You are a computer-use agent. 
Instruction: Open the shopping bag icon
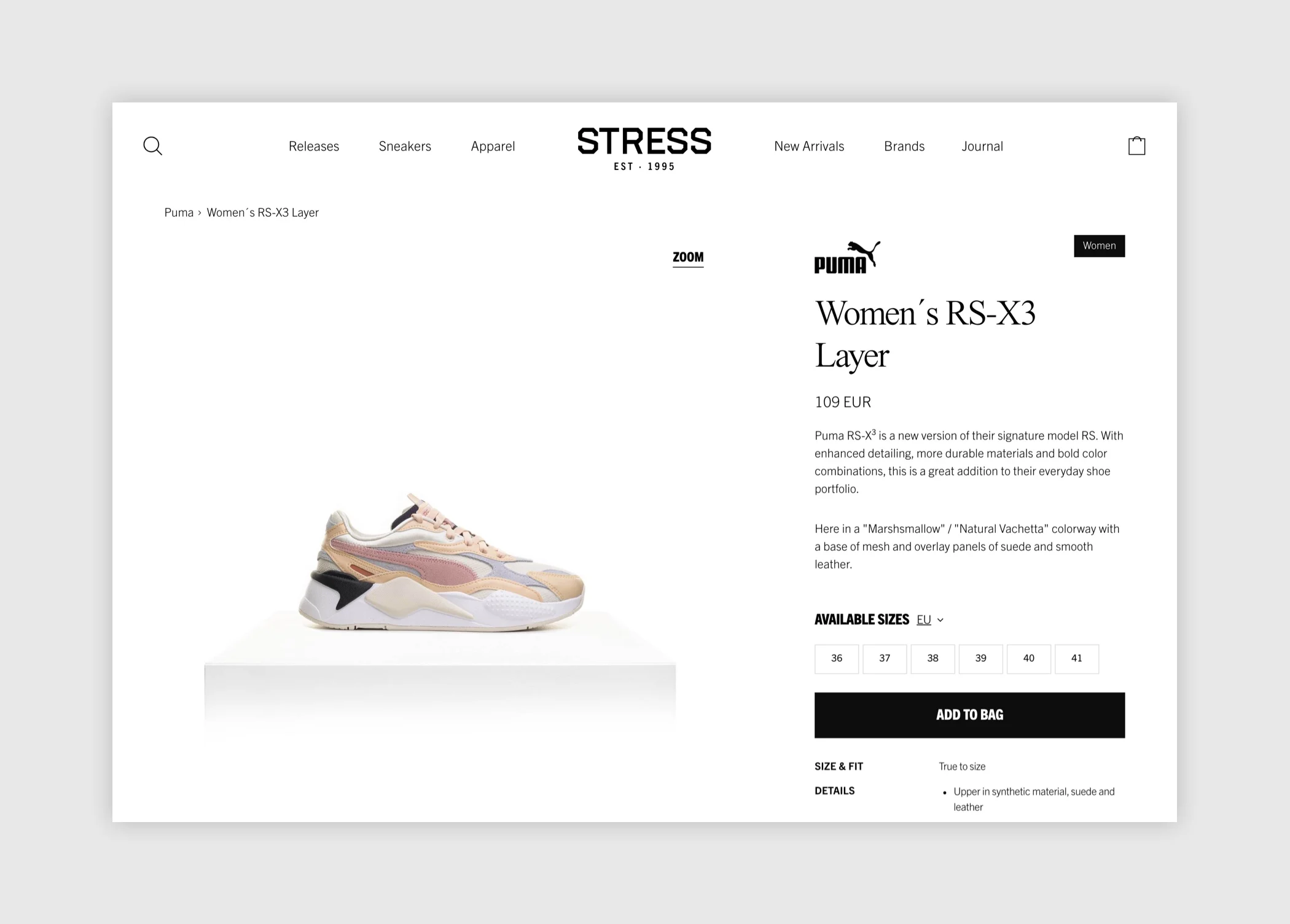[1136, 146]
